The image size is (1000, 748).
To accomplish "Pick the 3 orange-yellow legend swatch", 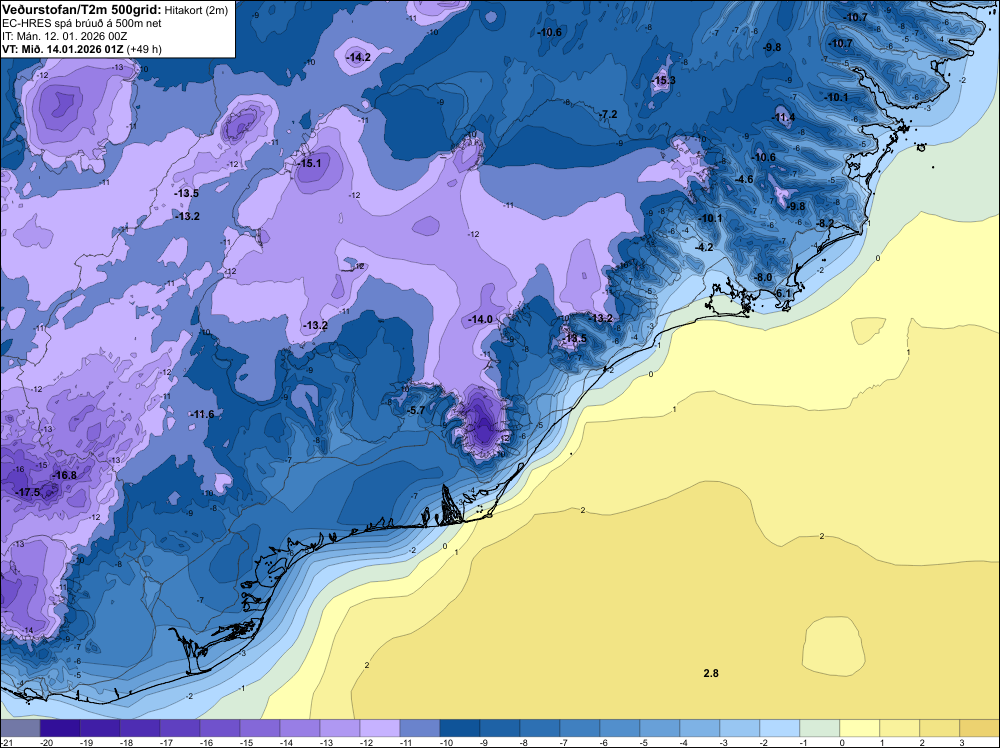I will pos(979,728).
